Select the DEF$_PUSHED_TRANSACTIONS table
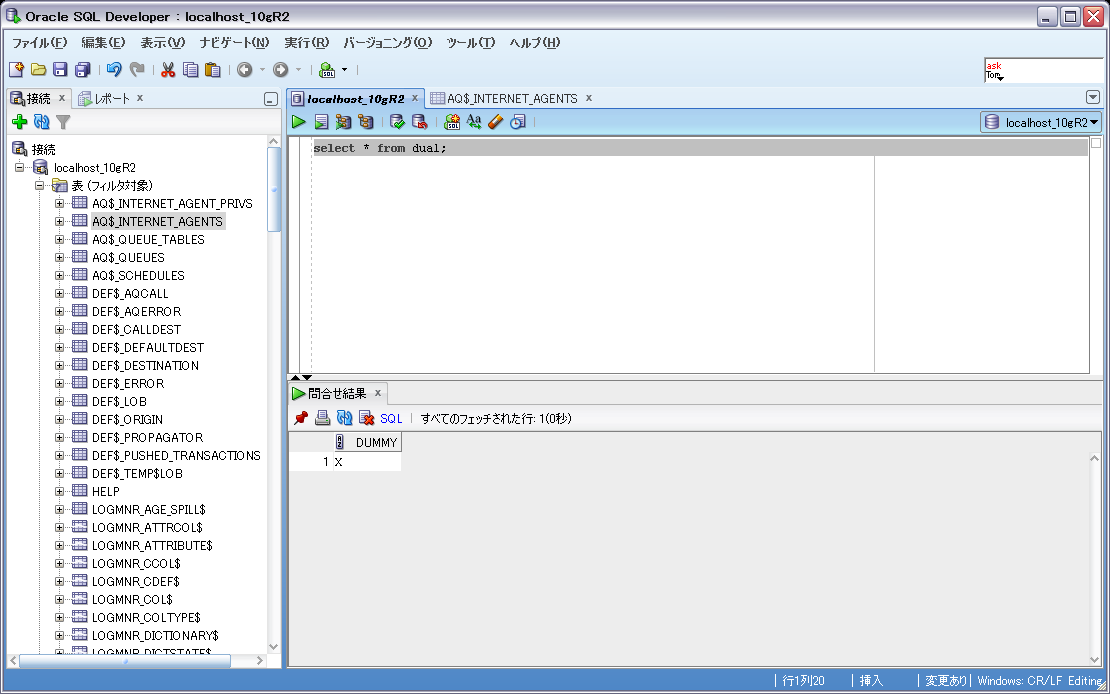The height and width of the screenshot is (694, 1110). tap(176, 455)
